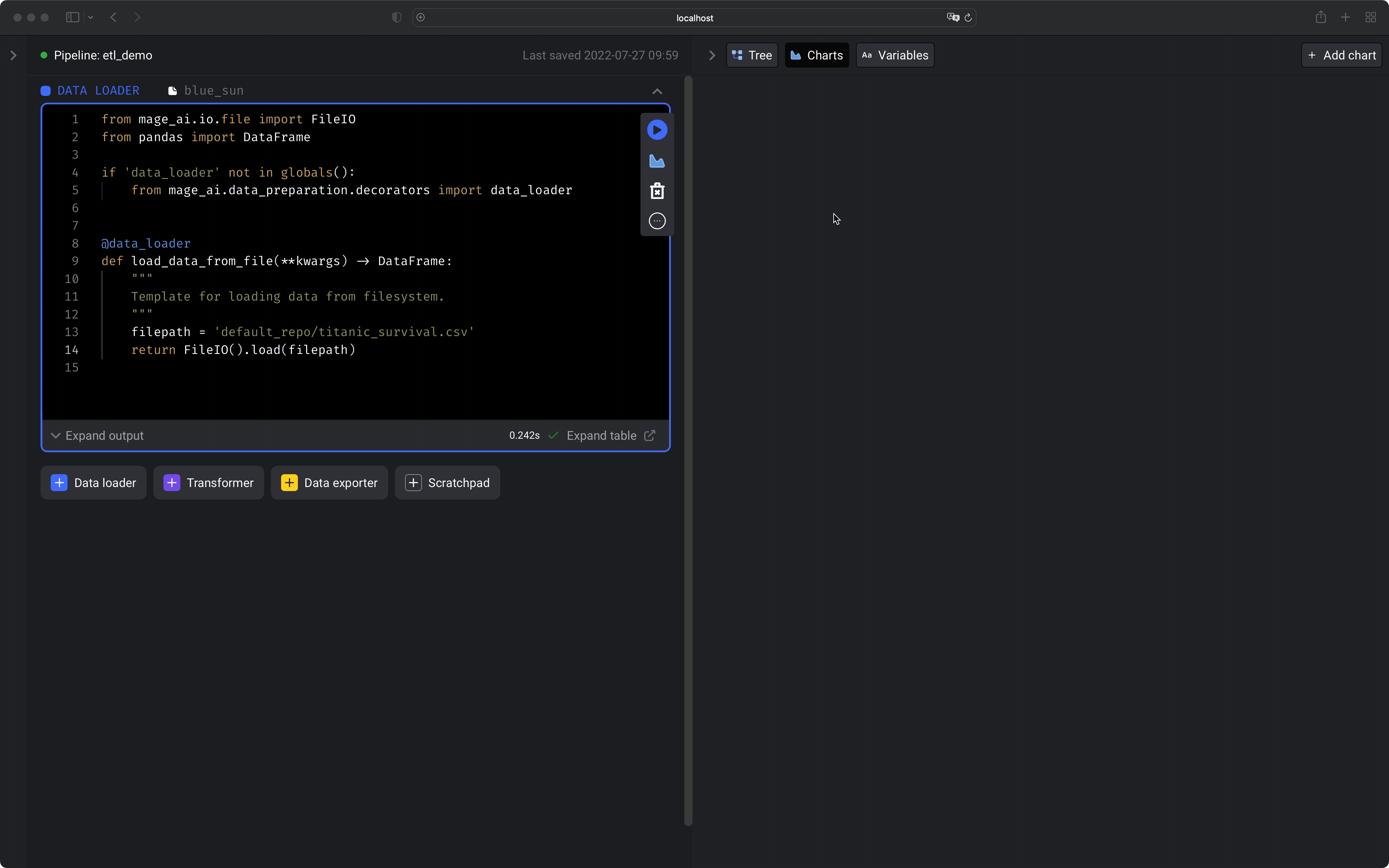The image size is (1389, 868).
Task: Expand the left file browser panel
Action: [13, 56]
